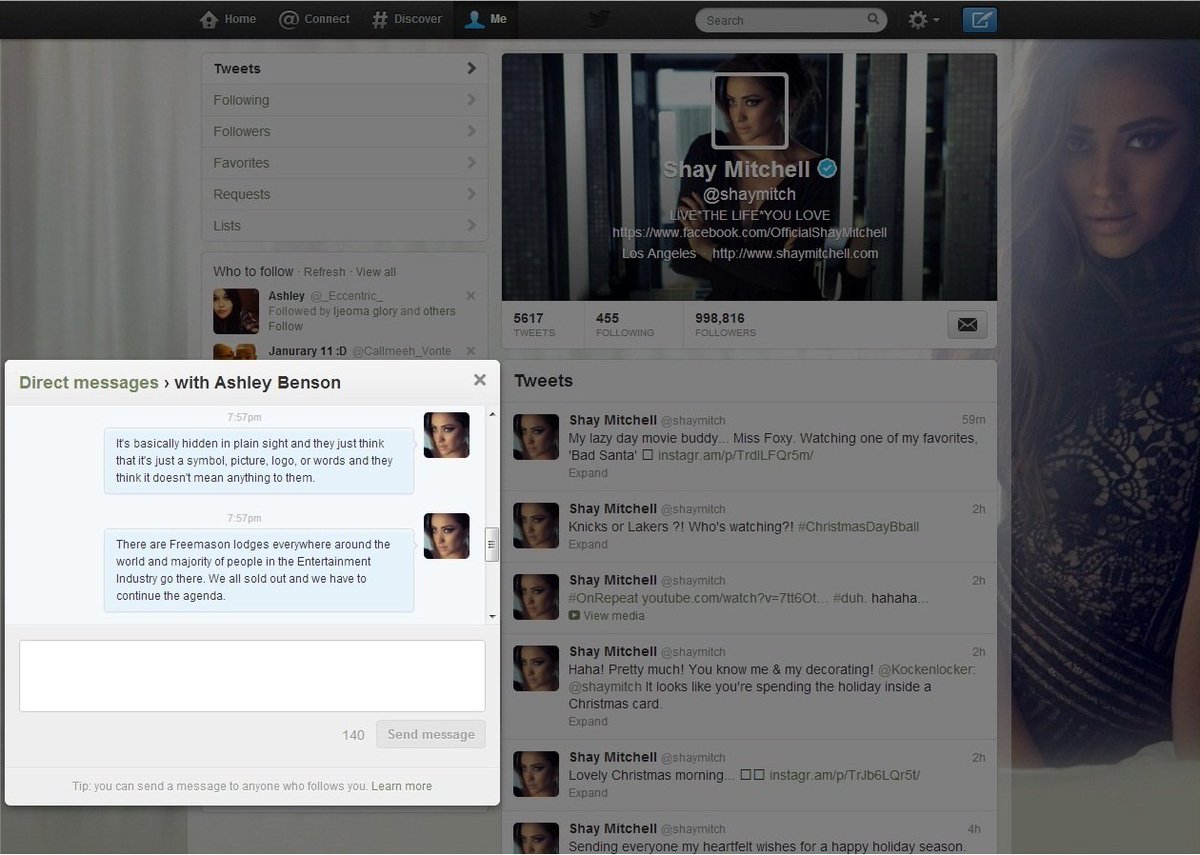Screen dimensions: 1200x855
Task: Click the verified badge next to Shay Mitchell
Action: pos(827,169)
